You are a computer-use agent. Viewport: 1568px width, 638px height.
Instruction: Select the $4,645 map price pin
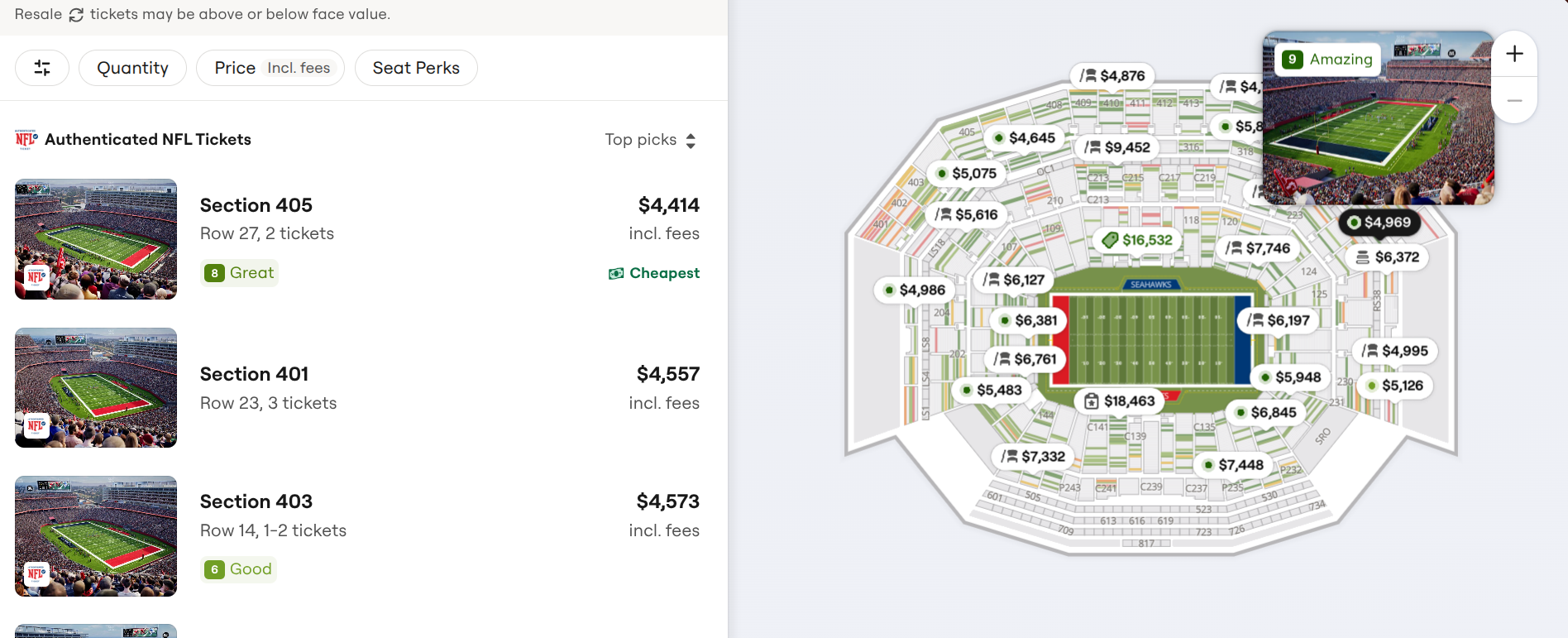(1025, 138)
